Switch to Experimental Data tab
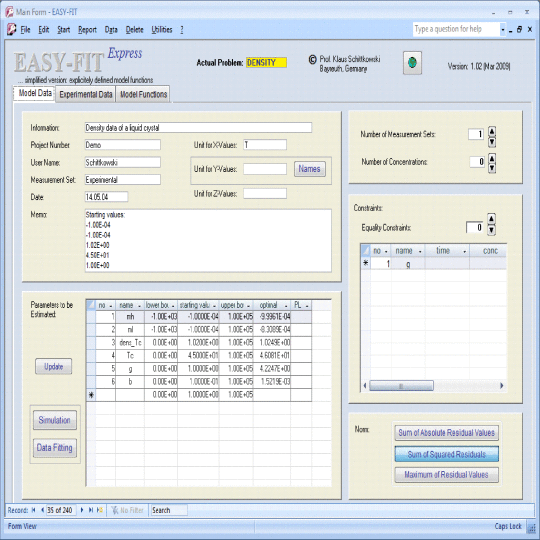Image resolution: width=540 pixels, height=540 pixels. [x=86, y=94]
